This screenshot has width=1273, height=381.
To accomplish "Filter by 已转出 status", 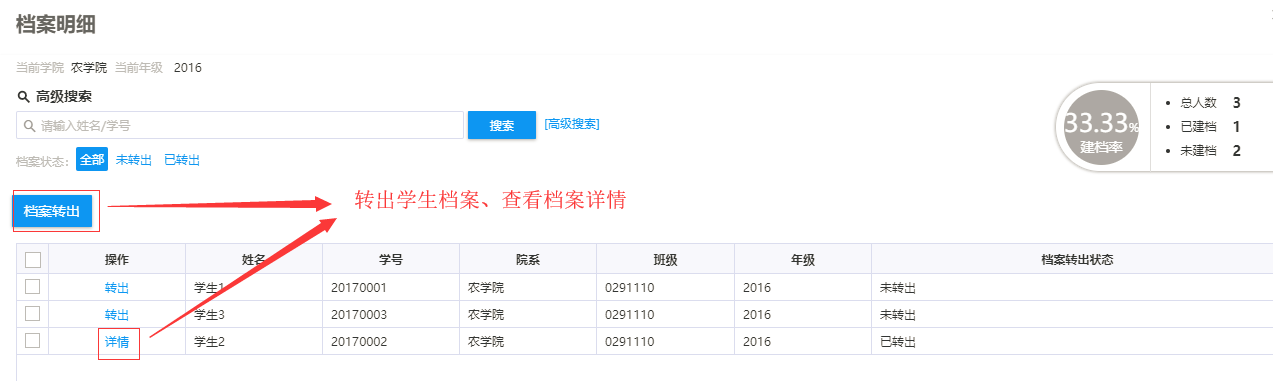I will (182, 160).
